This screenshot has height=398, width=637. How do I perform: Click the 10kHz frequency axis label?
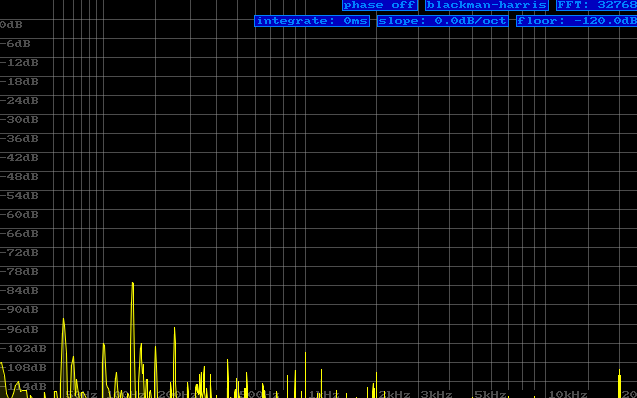[568, 394]
